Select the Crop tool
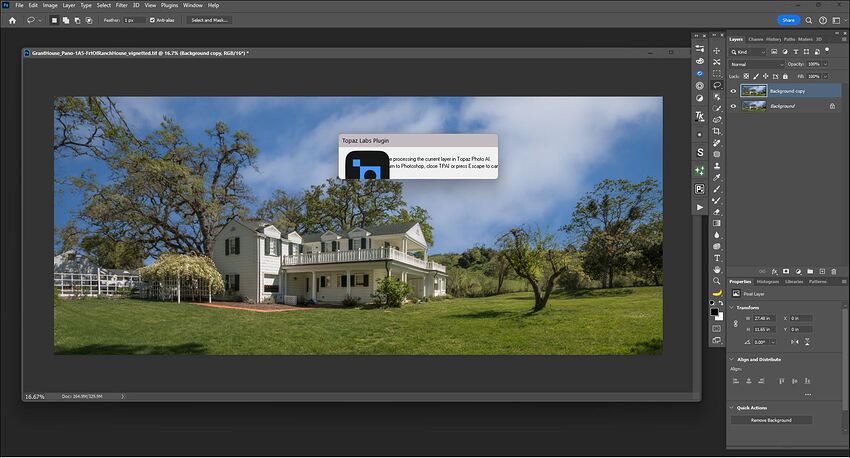 pyautogui.click(x=717, y=131)
